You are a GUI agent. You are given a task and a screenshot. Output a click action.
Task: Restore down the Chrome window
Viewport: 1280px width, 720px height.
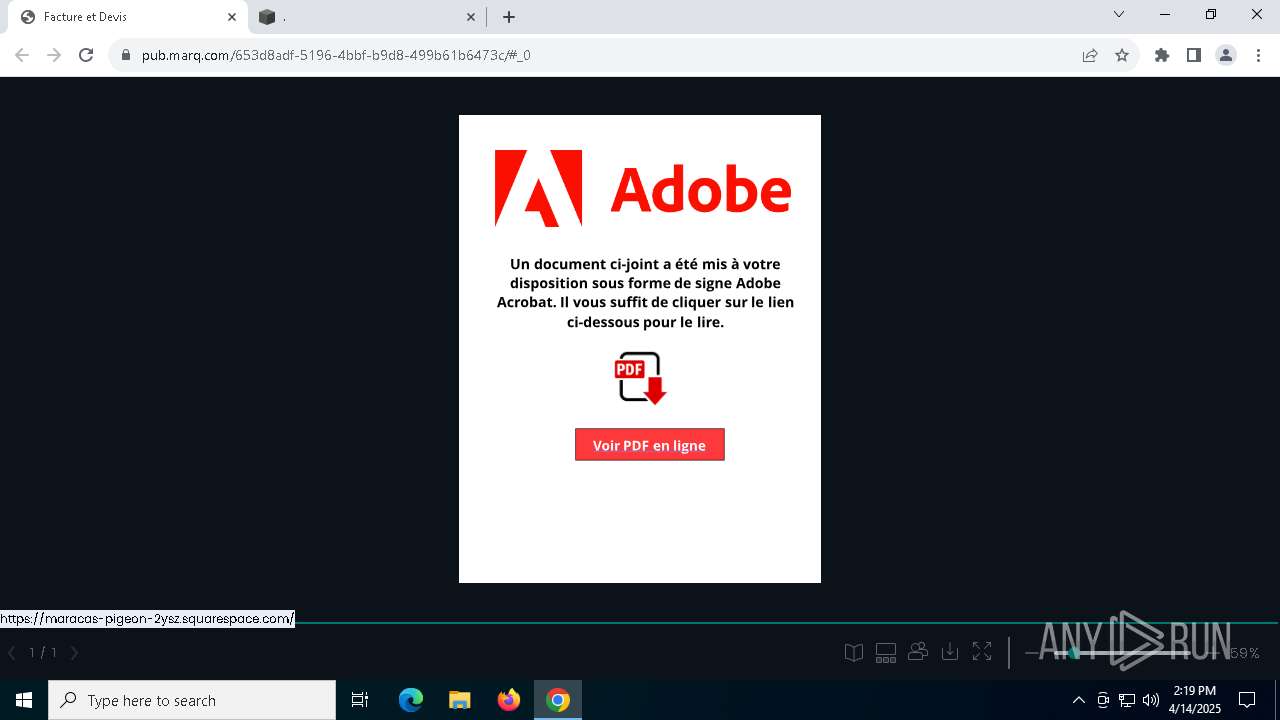1211,15
